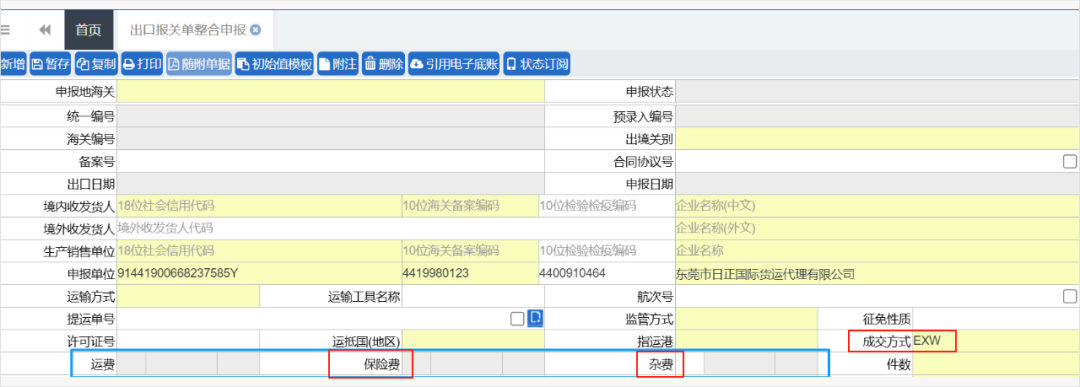The image size is (1080, 387).
Task: Click the 附注 note button
Action: (x=338, y=65)
